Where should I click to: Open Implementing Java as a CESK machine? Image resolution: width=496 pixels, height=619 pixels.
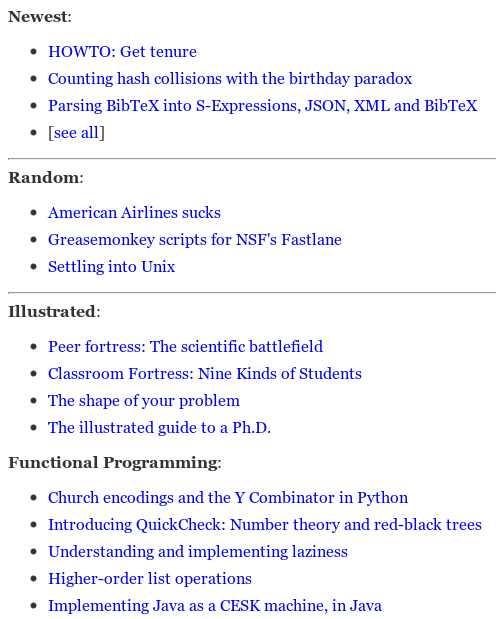pyautogui.click(x=215, y=606)
